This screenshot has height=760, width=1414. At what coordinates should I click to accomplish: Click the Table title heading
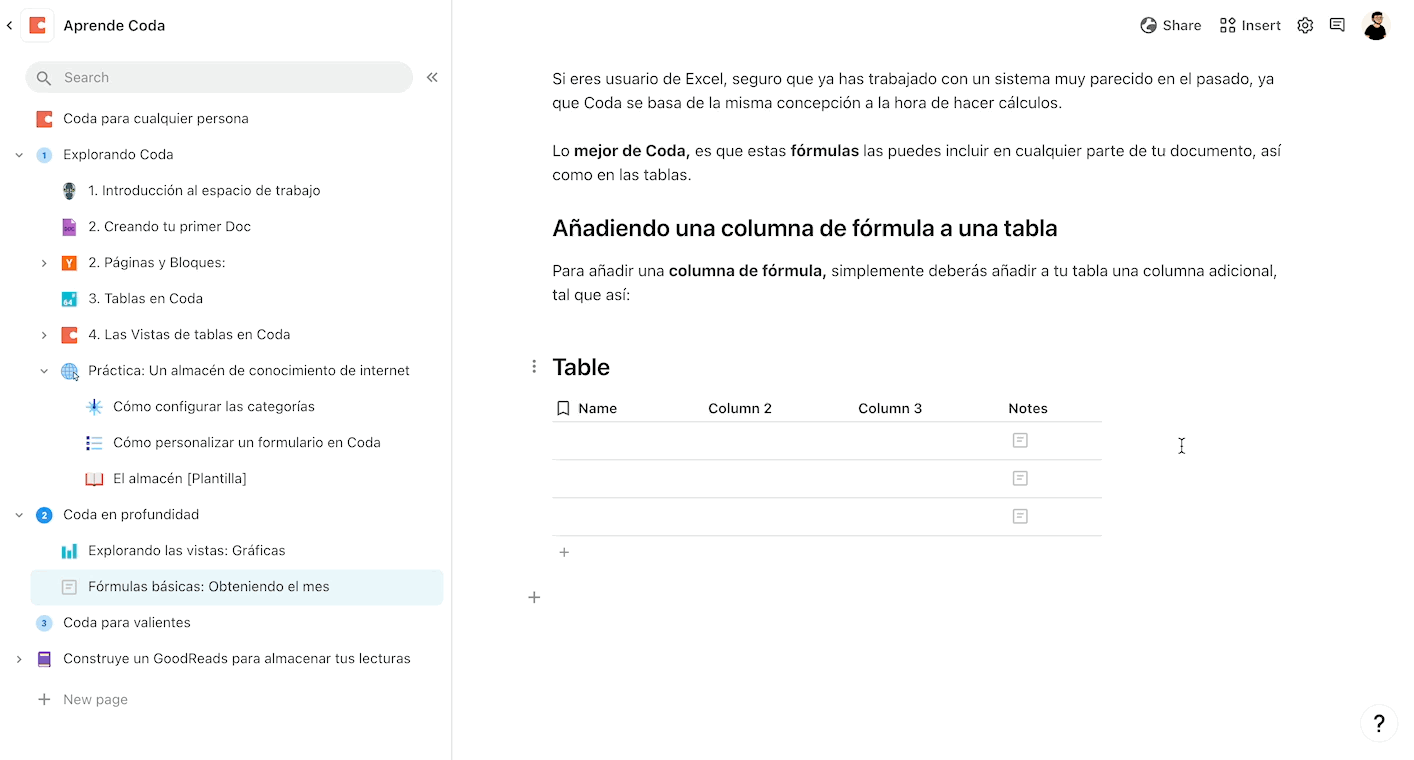click(581, 367)
